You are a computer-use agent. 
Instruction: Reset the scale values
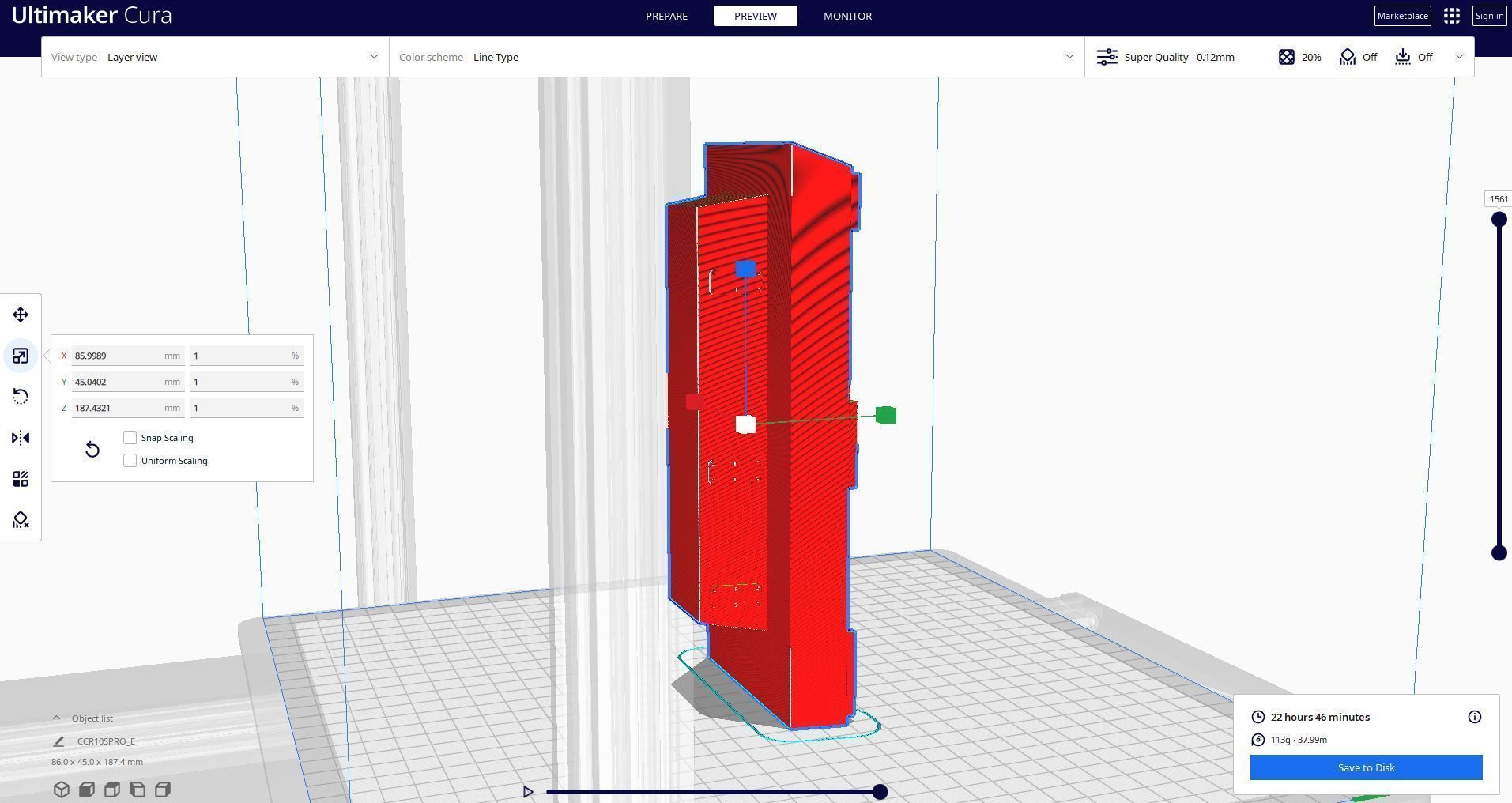pyautogui.click(x=92, y=450)
